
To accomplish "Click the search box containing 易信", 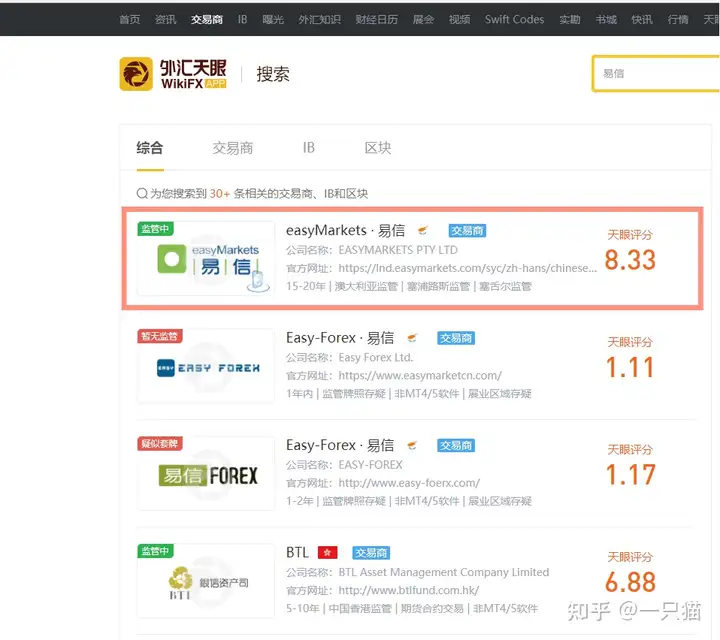I will [x=656, y=73].
